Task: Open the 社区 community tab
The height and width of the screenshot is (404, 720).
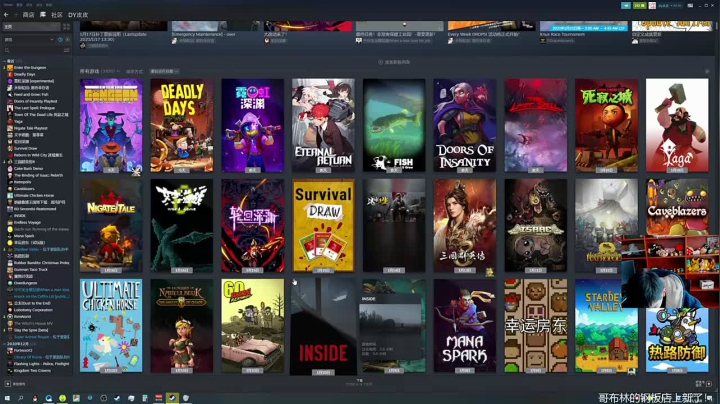Action: point(57,15)
